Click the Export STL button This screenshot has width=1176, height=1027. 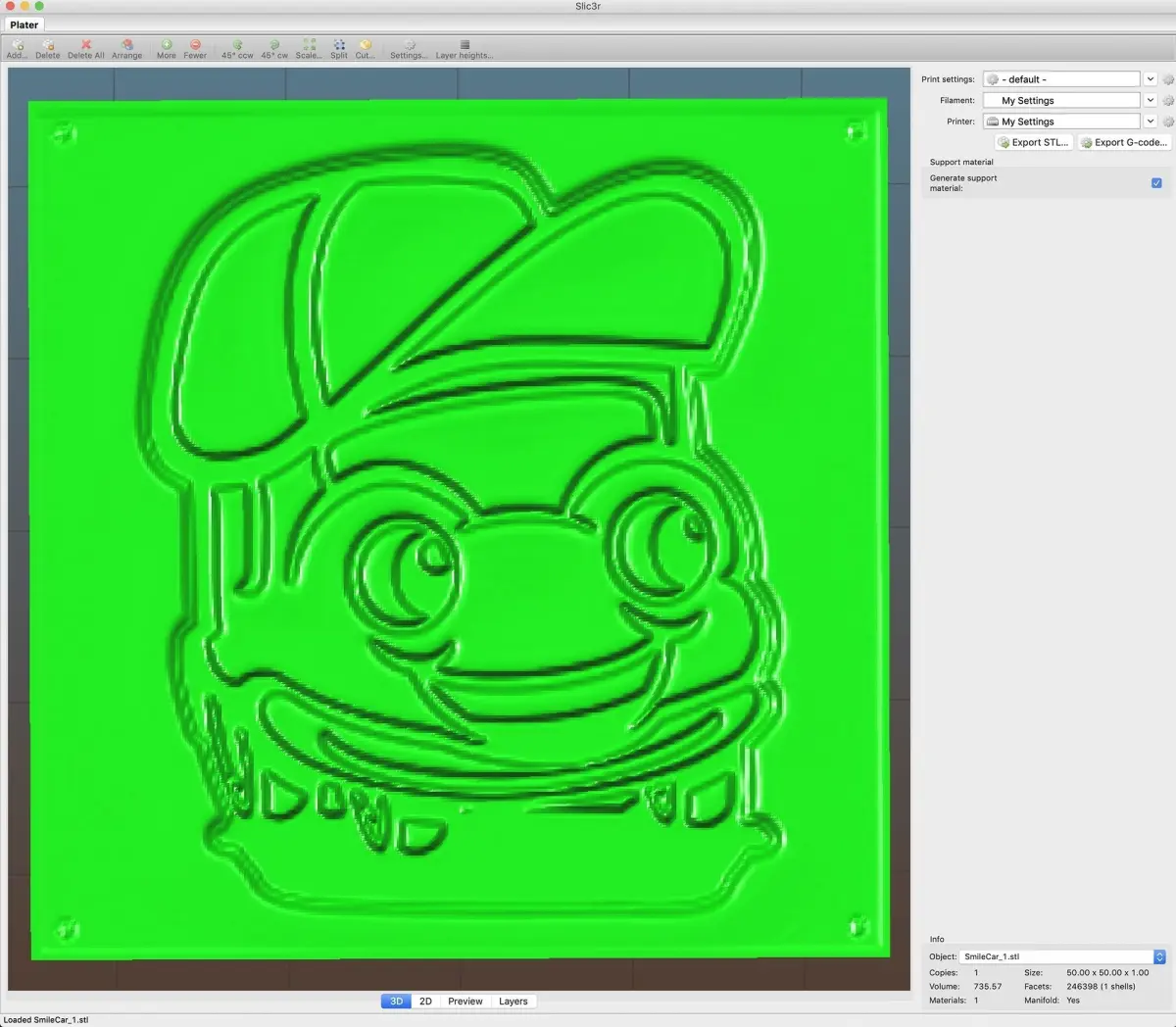[x=1033, y=143]
